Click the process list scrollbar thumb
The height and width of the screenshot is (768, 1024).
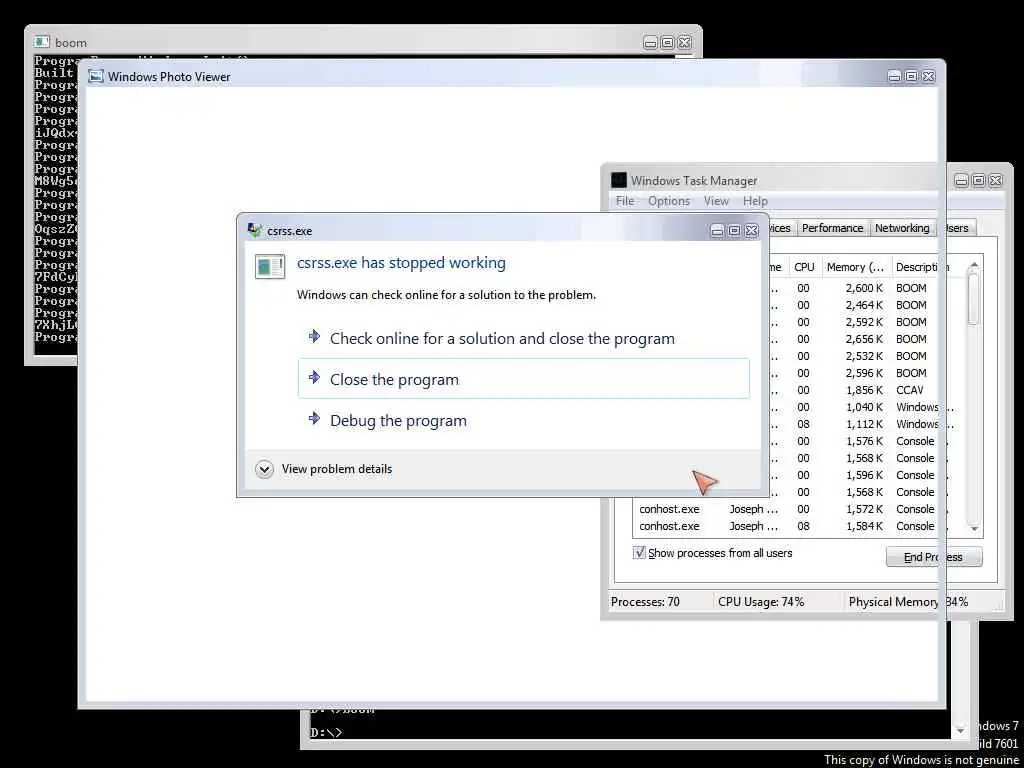tap(974, 299)
